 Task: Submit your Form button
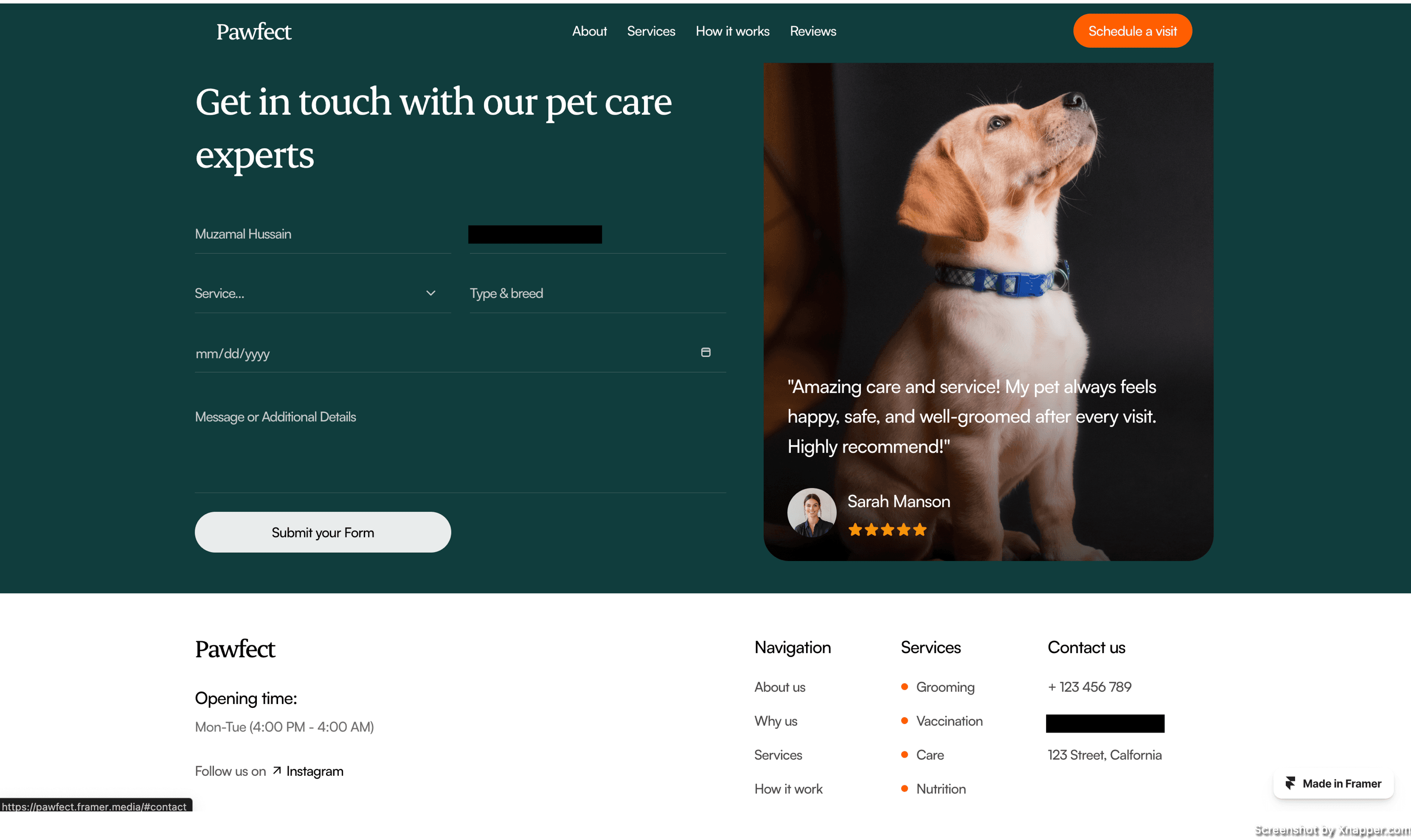coord(322,532)
